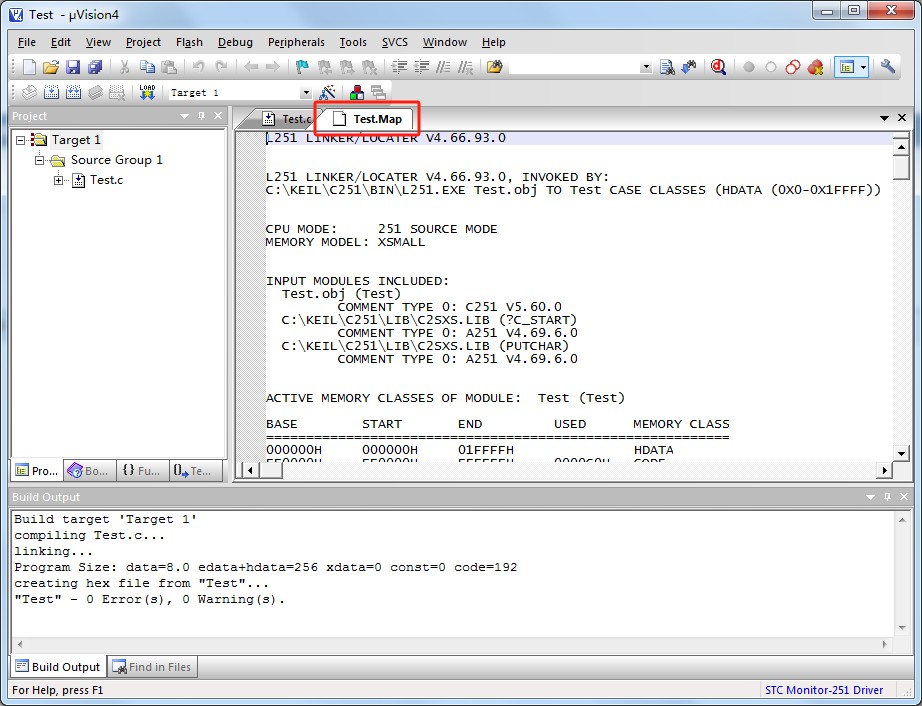Click the Incremental Find icon
922x706 pixels.
(x=689, y=67)
